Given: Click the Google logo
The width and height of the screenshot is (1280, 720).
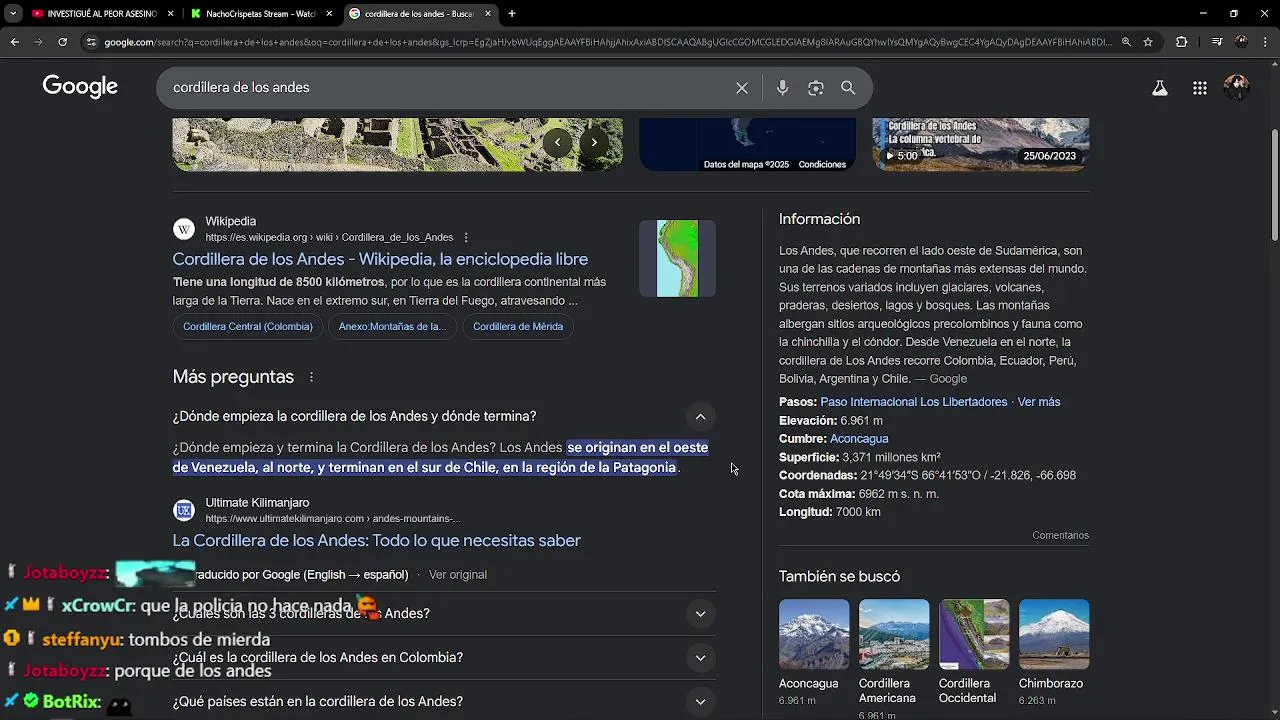Looking at the screenshot, I should (x=80, y=87).
